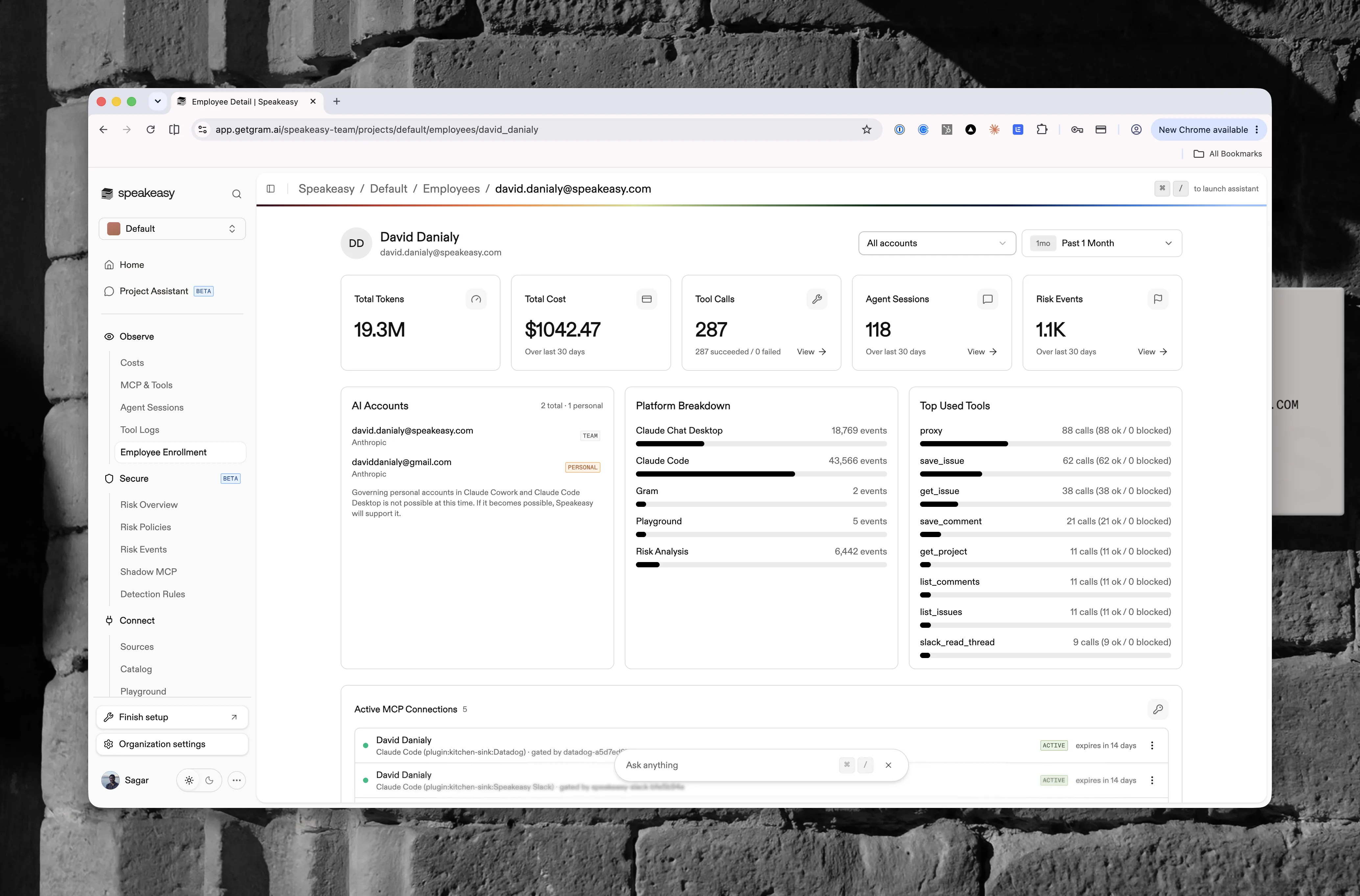Switch to dark theme moon toggle
Screen dimensions: 1360x896
click(209, 780)
